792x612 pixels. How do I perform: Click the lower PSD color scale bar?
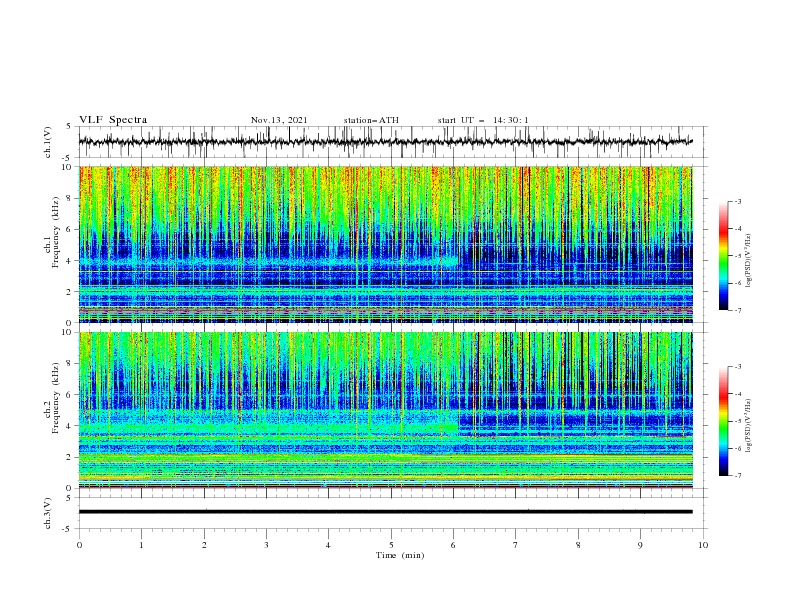(723, 421)
